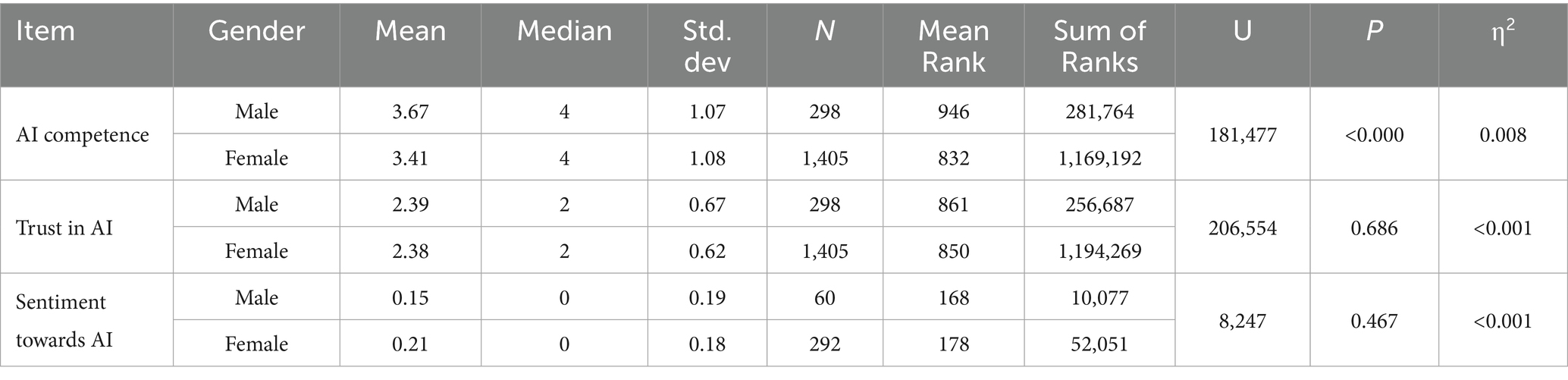Click the mean rank value 946
The height and width of the screenshot is (380, 1568).
pyautogui.click(x=953, y=111)
